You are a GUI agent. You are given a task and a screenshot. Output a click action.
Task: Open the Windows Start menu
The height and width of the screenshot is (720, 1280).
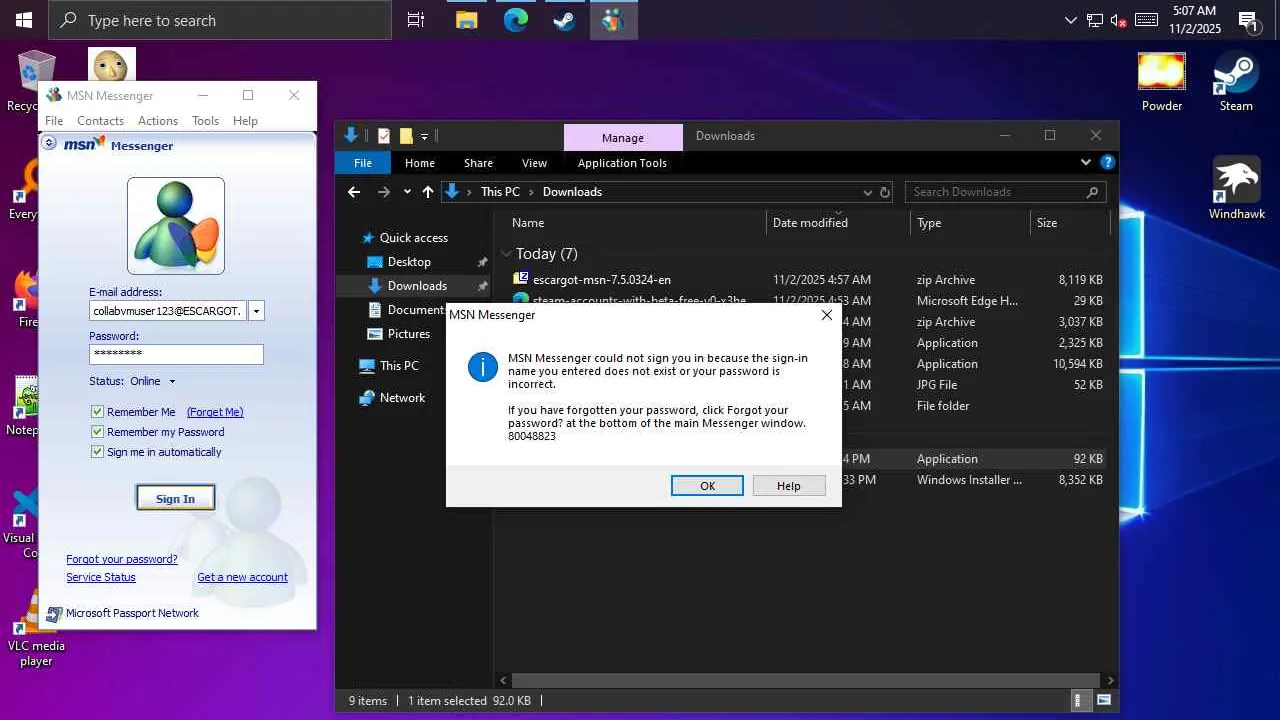pyautogui.click(x=23, y=20)
